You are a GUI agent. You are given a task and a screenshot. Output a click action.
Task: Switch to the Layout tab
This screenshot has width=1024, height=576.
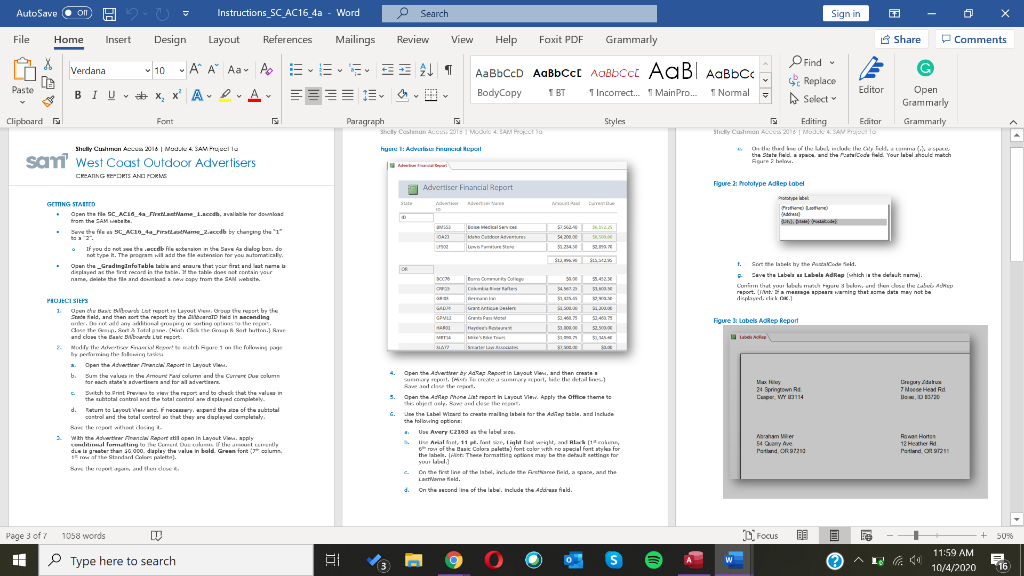tap(224, 39)
